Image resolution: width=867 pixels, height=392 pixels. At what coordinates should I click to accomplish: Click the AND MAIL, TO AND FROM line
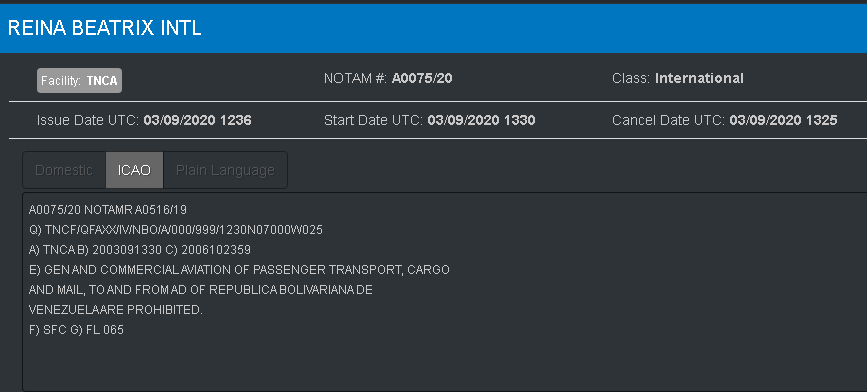[x=201, y=290]
